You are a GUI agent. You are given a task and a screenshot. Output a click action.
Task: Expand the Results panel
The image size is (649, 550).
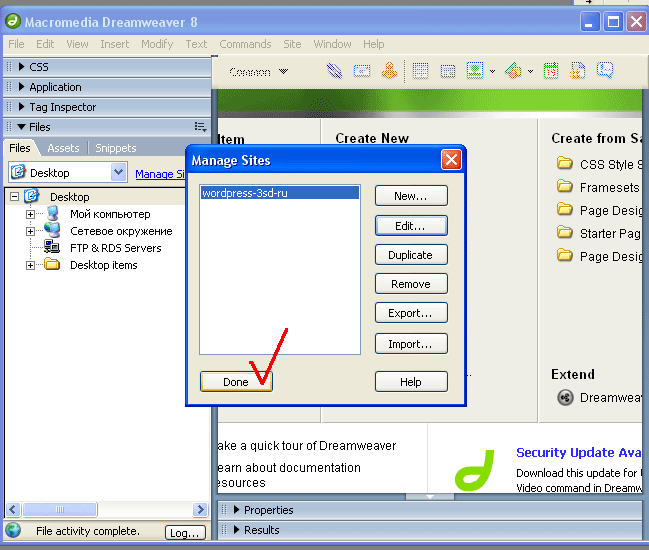coord(236,529)
